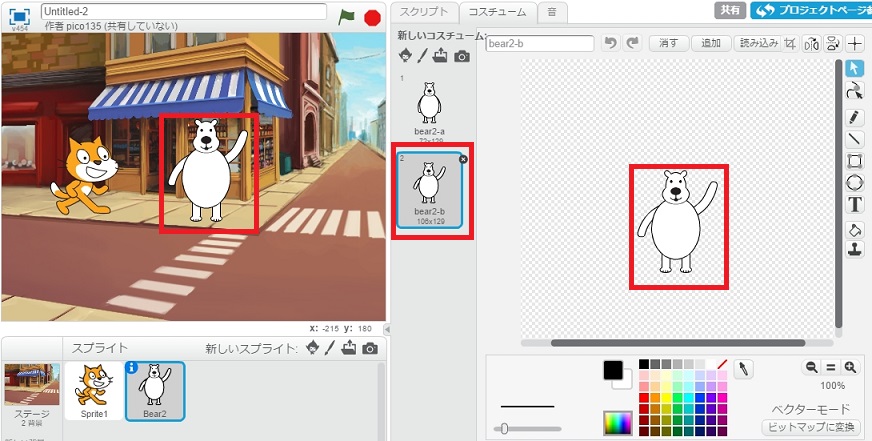Stop the project with the red stop sign
Viewport: 872px width, 441px height.
pos(372,18)
